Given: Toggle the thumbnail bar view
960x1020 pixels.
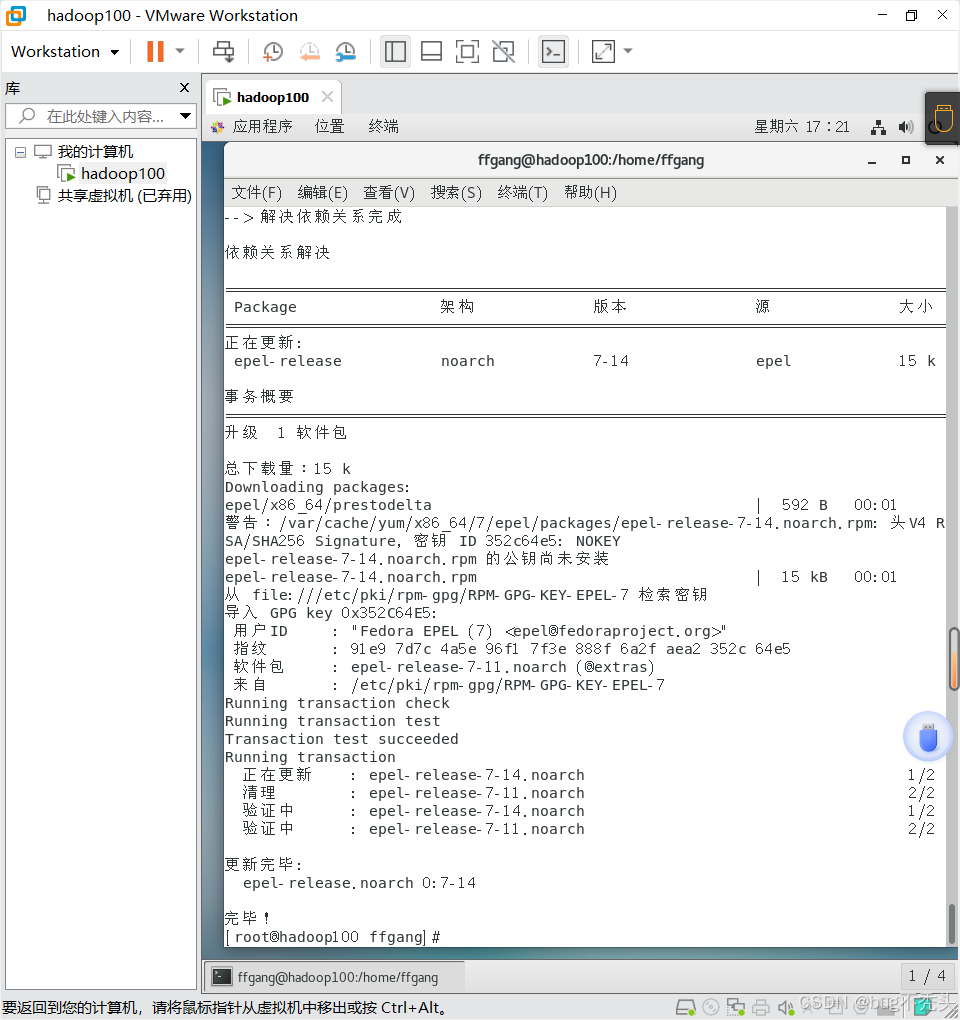Looking at the screenshot, I should tap(431, 51).
